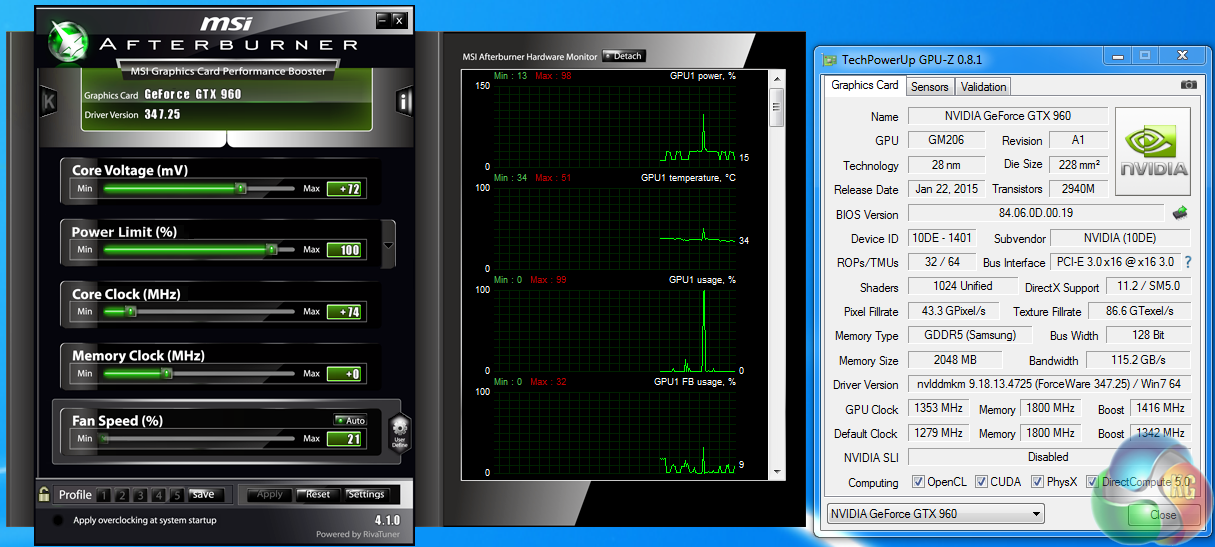This screenshot has height=547, width=1215.
Task: Switch to the Sensors tab
Action: pyautogui.click(x=929, y=87)
